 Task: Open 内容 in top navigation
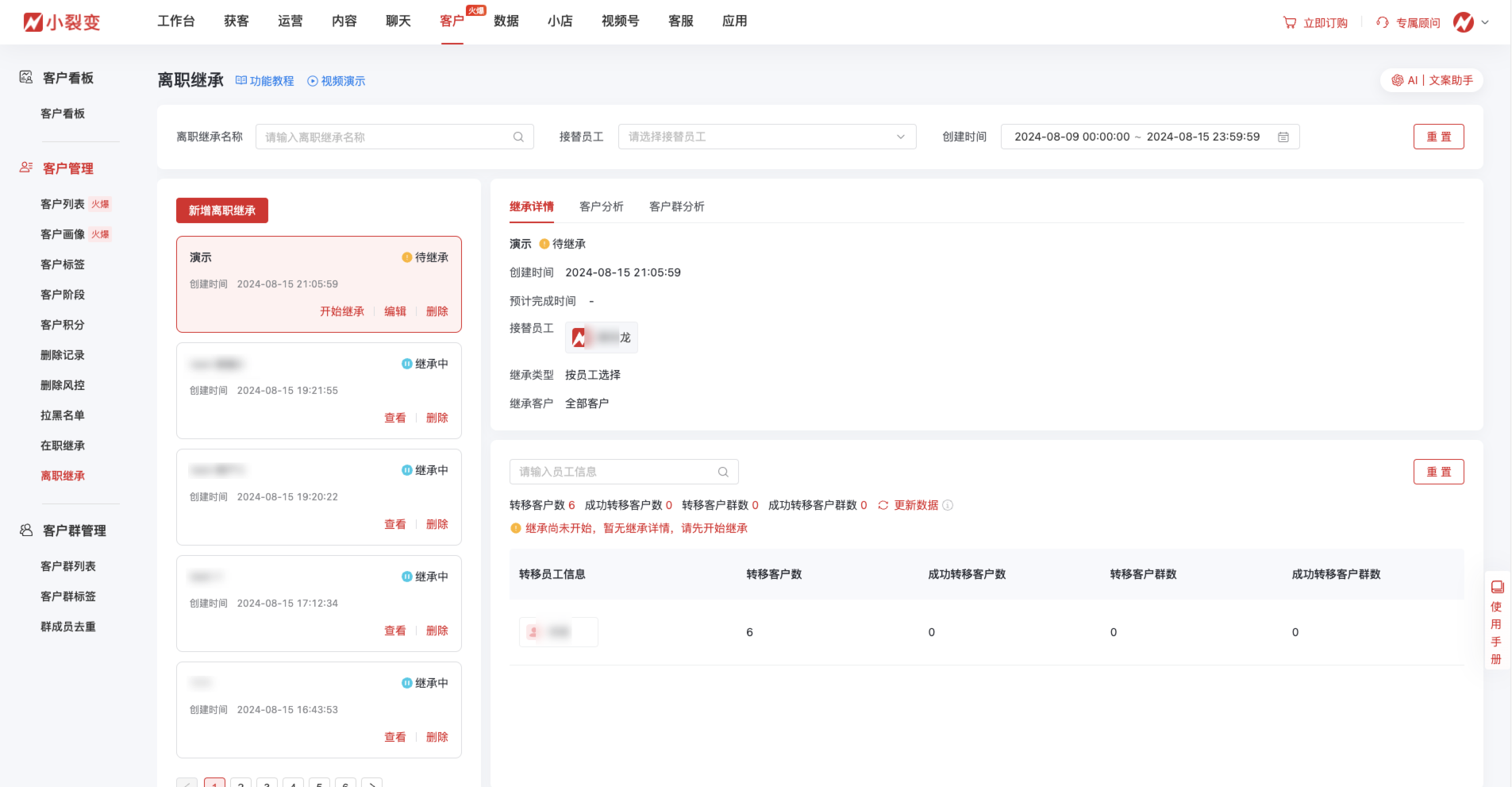(x=344, y=21)
